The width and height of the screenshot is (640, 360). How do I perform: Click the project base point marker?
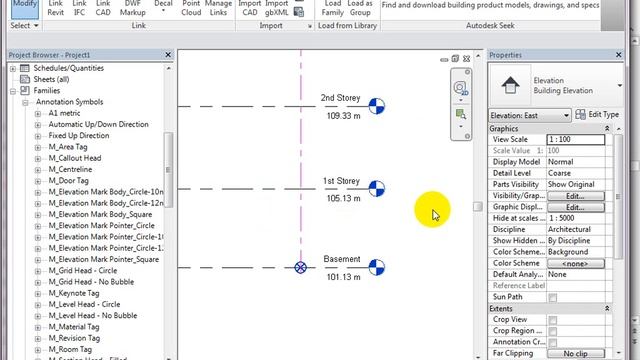[x=300, y=268]
